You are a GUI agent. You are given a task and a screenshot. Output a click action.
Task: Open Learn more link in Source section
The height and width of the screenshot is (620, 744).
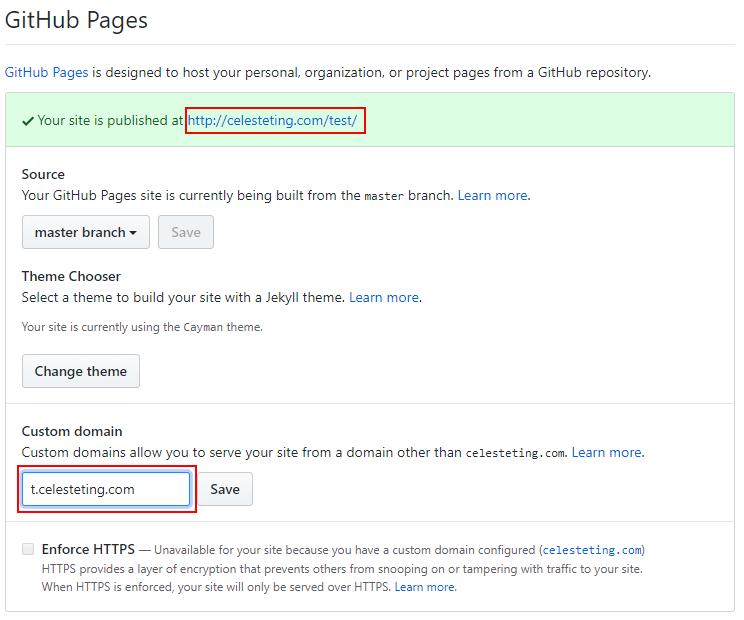click(493, 195)
